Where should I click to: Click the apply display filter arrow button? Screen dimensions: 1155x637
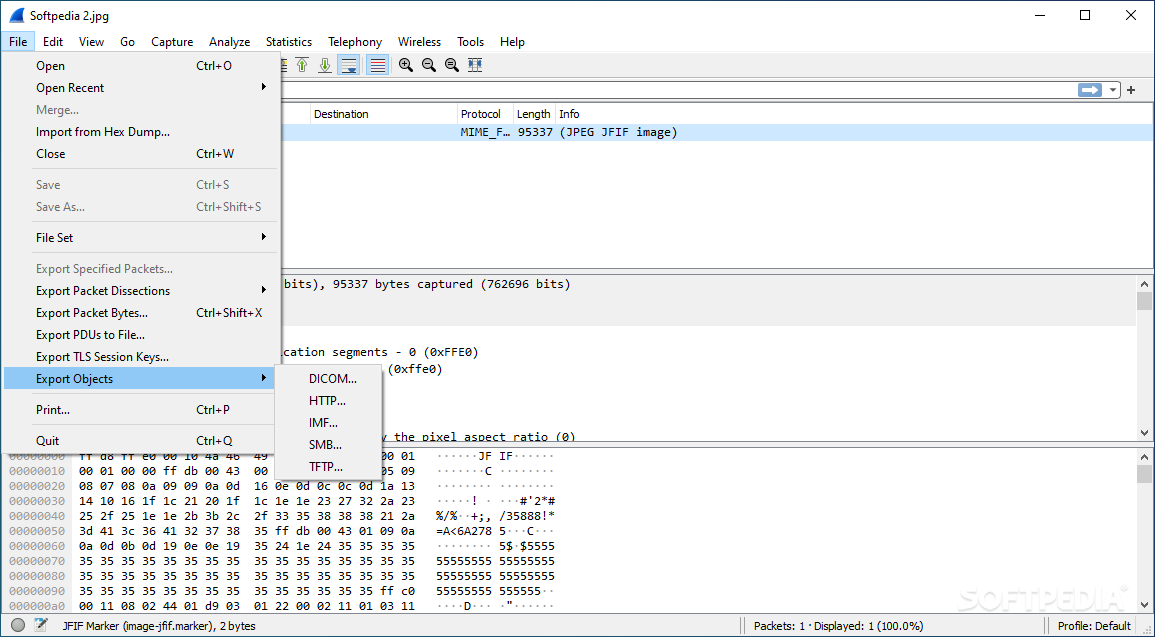1089,90
